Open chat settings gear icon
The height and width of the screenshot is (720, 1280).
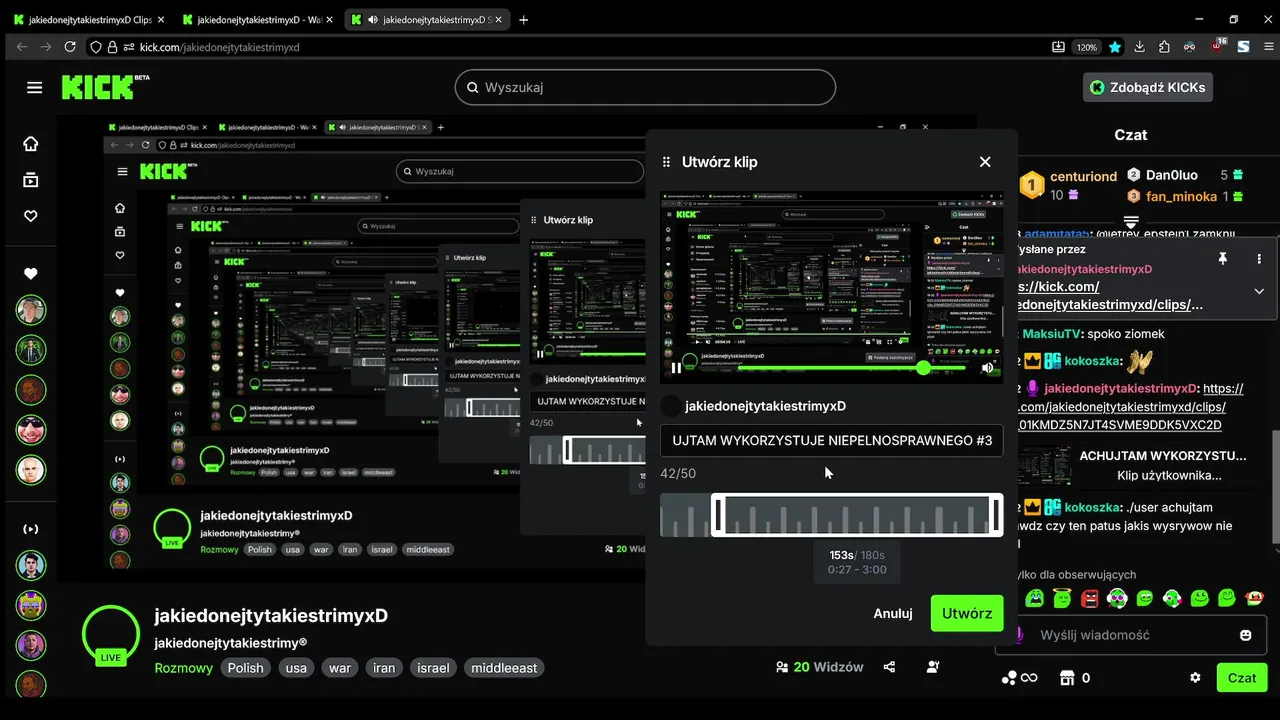pos(1195,678)
